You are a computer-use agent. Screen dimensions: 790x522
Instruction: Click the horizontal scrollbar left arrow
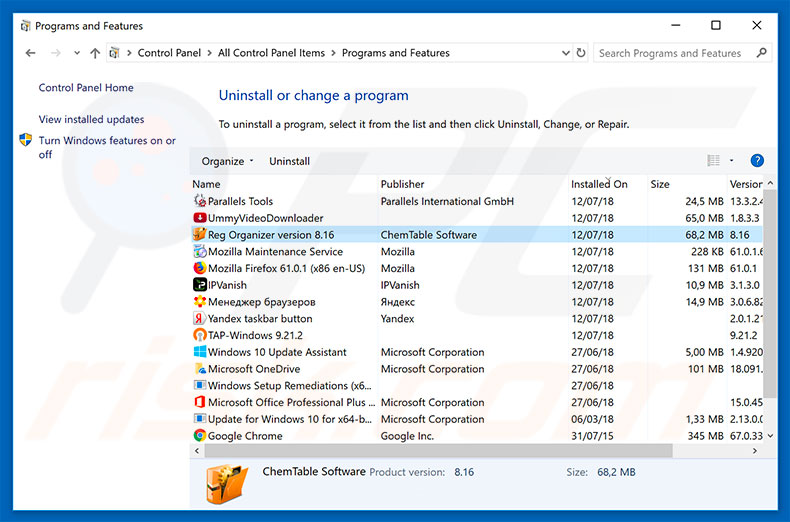(x=197, y=450)
